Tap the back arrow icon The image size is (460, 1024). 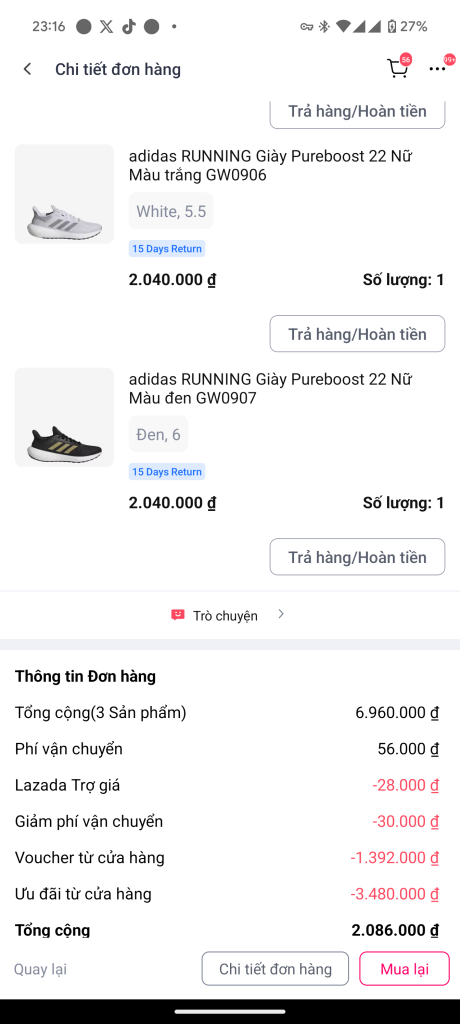pyautogui.click(x=27, y=69)
